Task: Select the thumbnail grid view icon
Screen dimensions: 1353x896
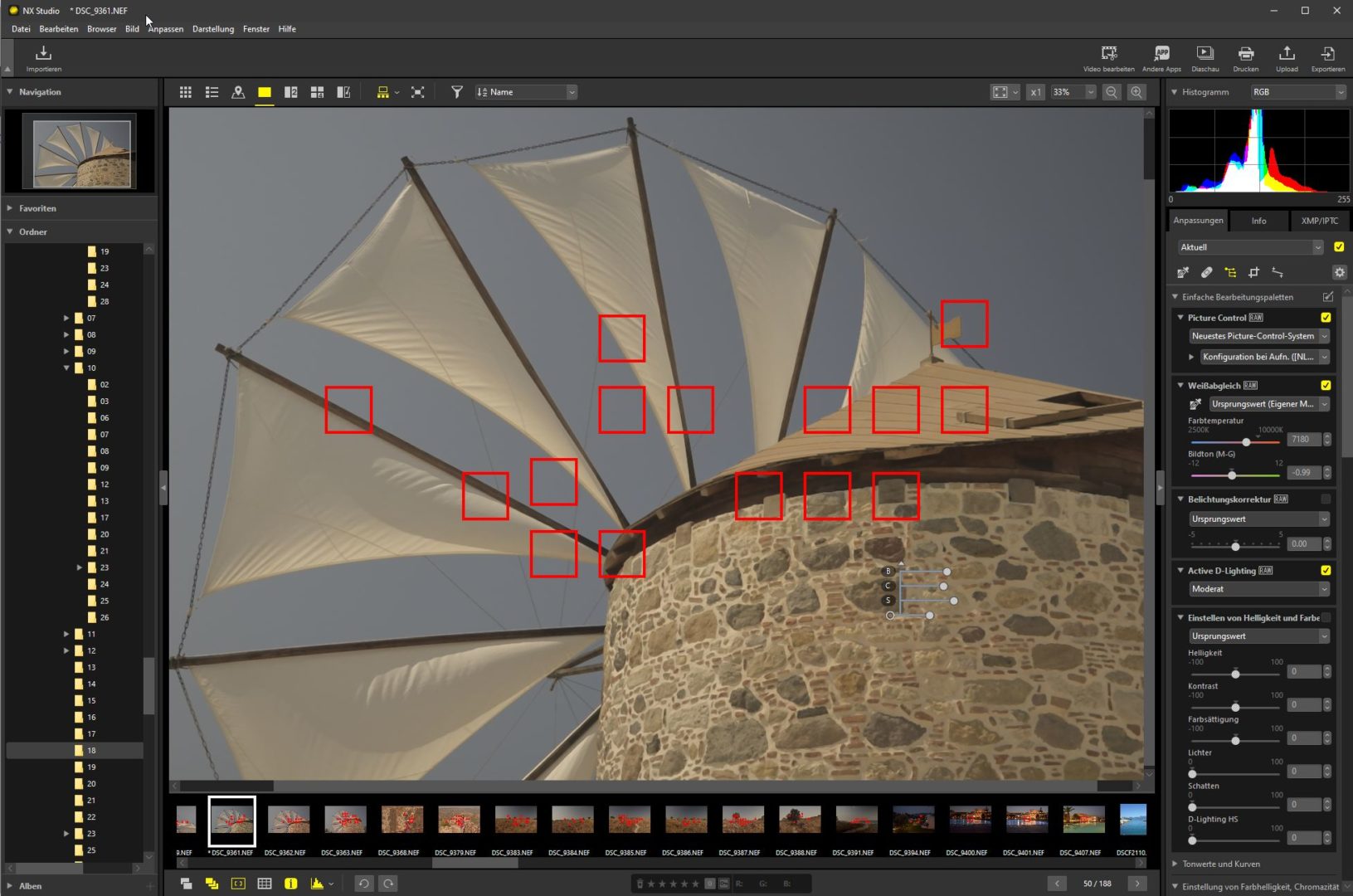Action: point(185,92)
